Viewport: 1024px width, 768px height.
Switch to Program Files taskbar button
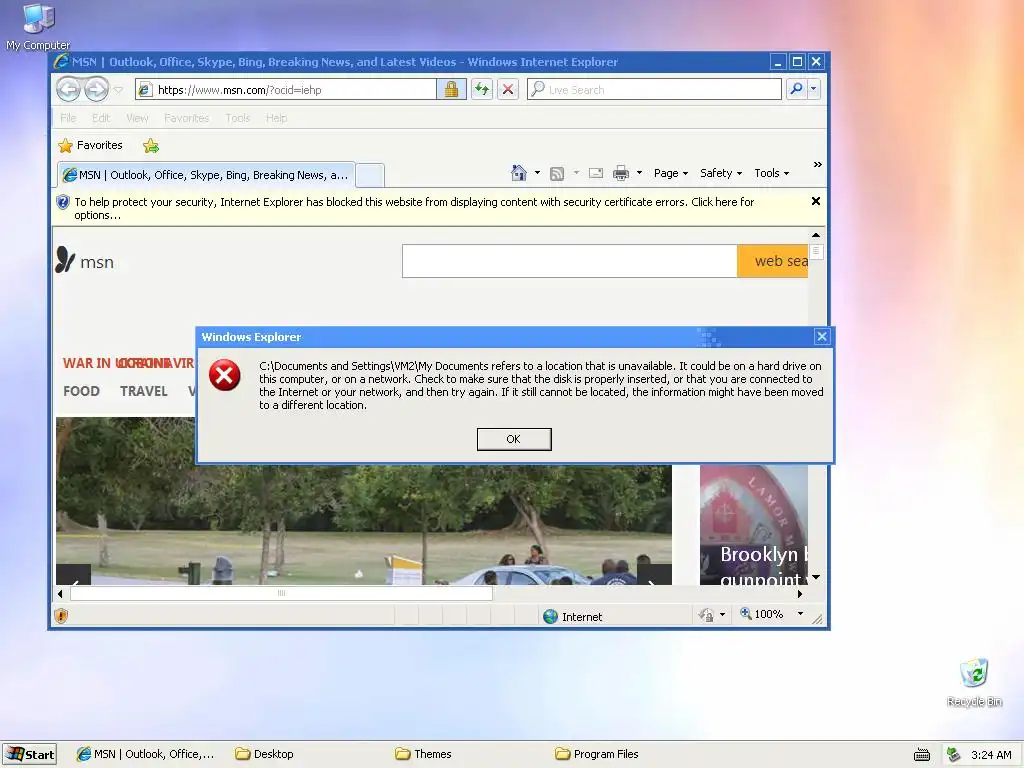point(598,754)
